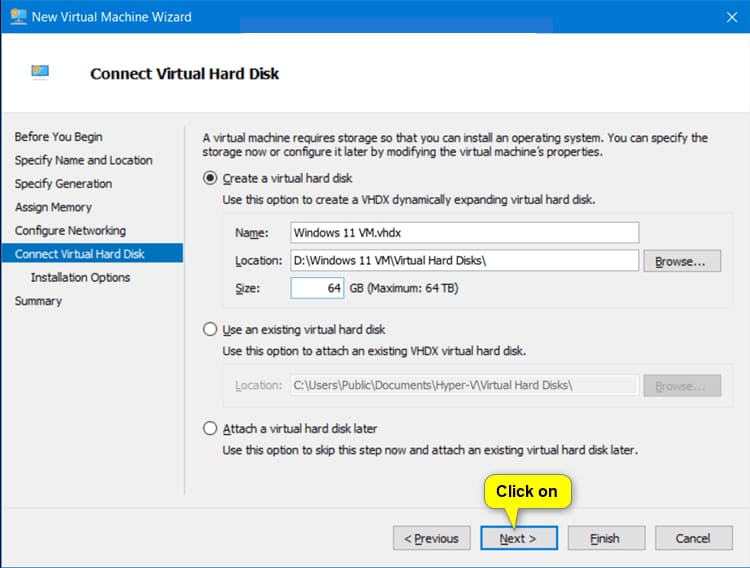Image resolution: width=750 pixels, height=568 pixels.
Task: Go to Before You Begin step
Action: coord(58,137)
